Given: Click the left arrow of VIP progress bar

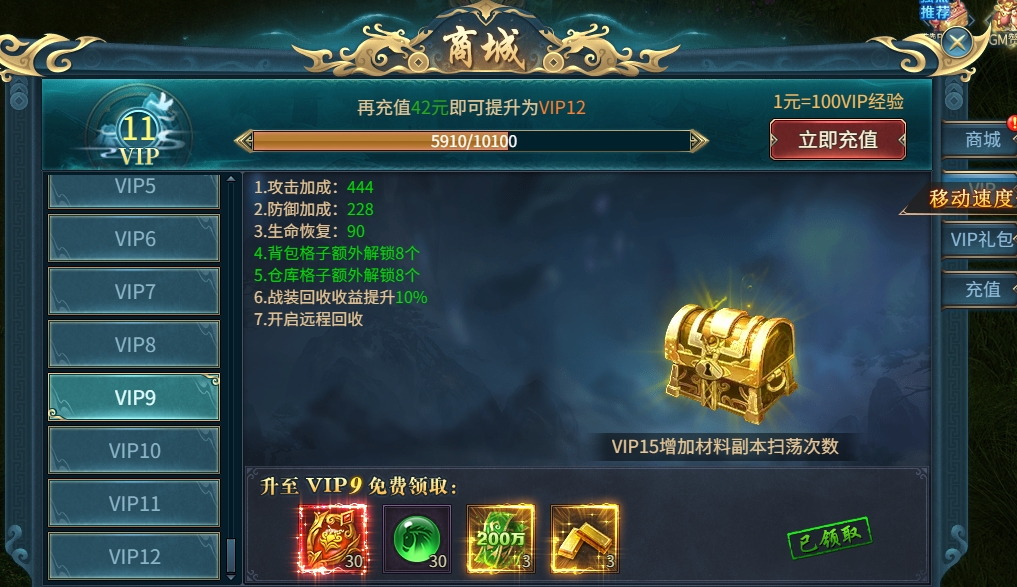Looking at the screenshot, I should 244,141.
